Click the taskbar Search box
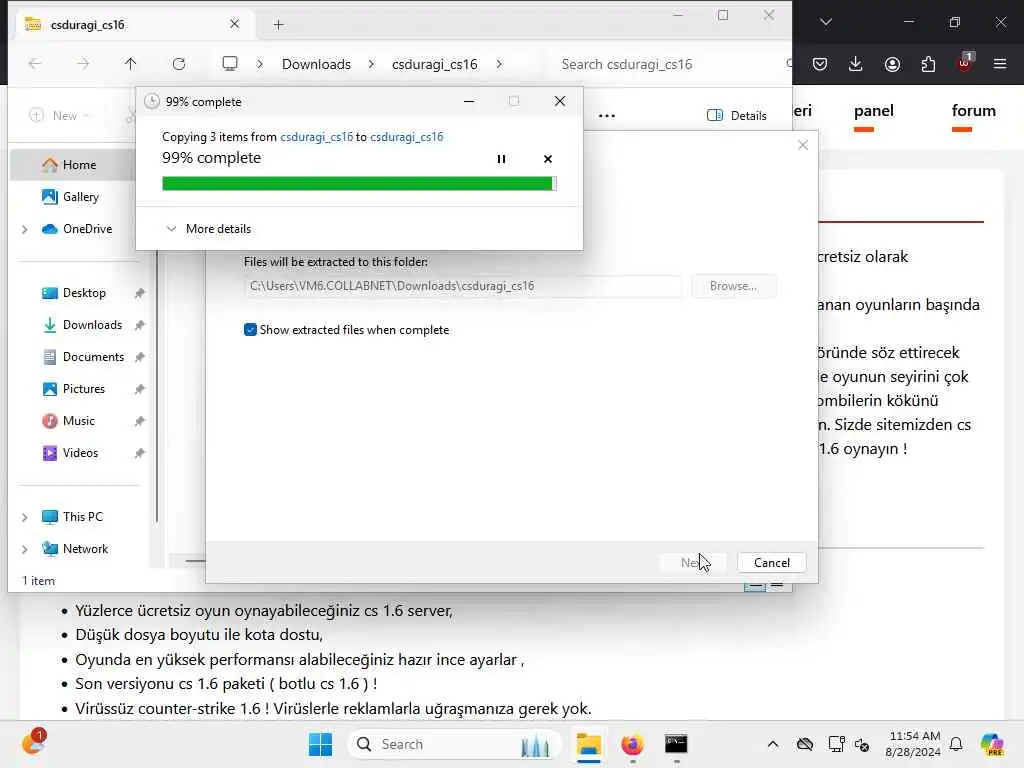Image resolution: width=1024 pixels, height=768 pixels. point(455,744)
